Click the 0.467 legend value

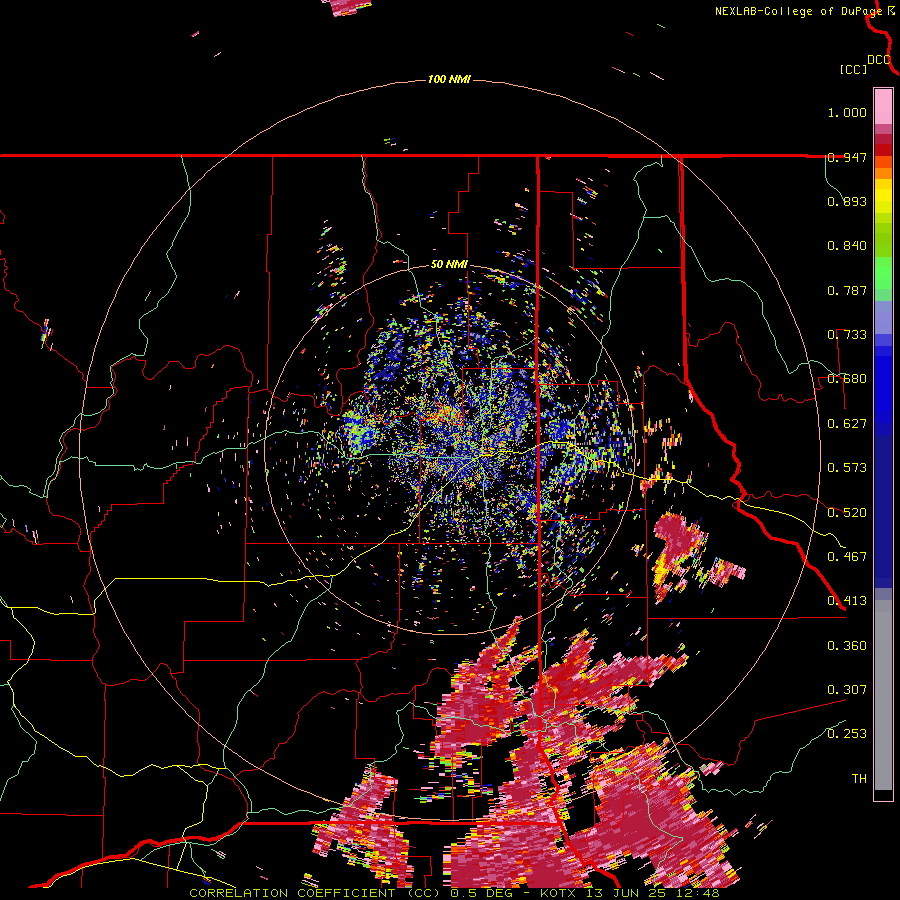coord(847,557)
